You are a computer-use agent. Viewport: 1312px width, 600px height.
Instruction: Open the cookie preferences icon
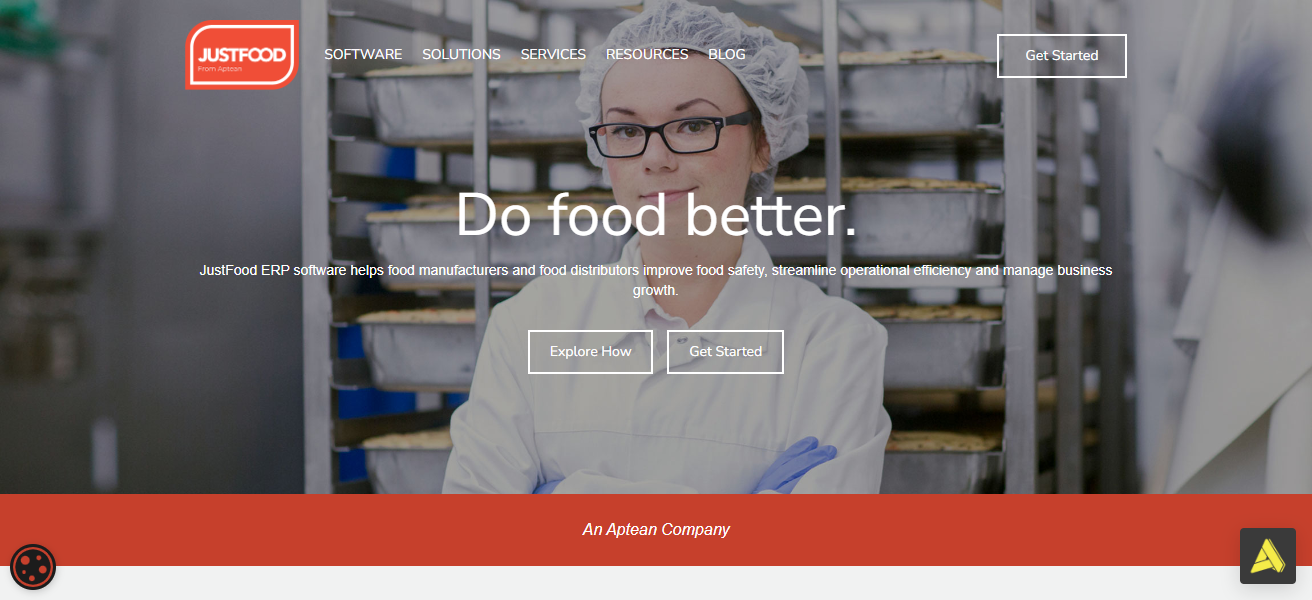33,567
